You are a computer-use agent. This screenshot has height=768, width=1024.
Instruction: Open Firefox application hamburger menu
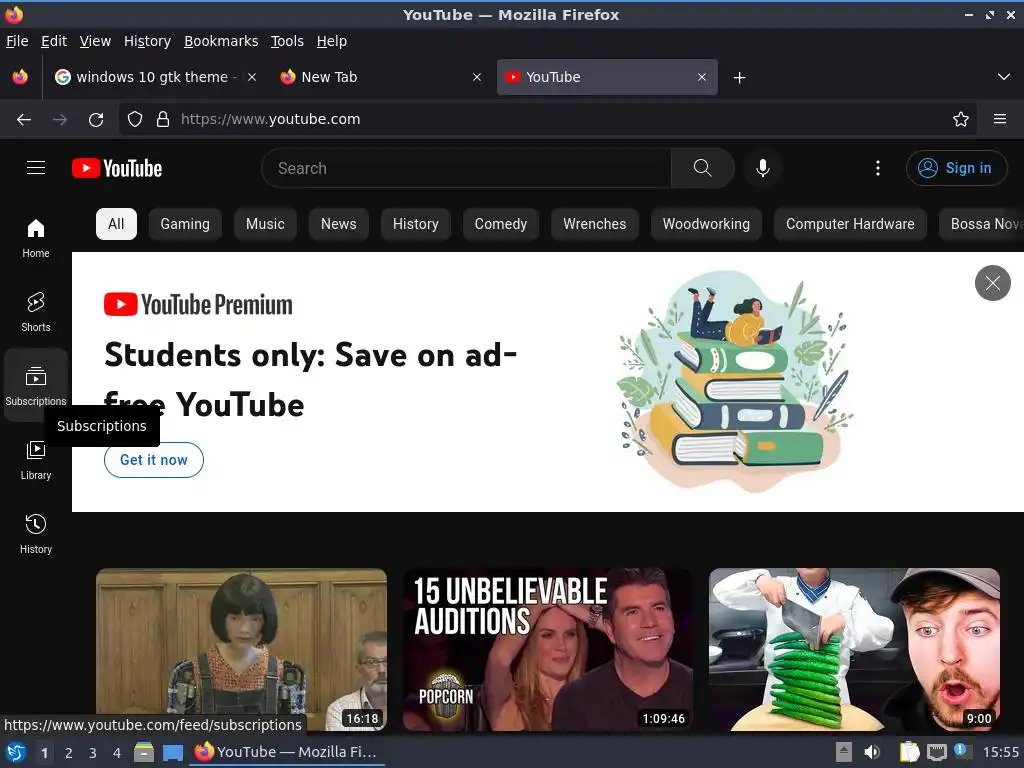pyautogui.click(x=999, y=119)
